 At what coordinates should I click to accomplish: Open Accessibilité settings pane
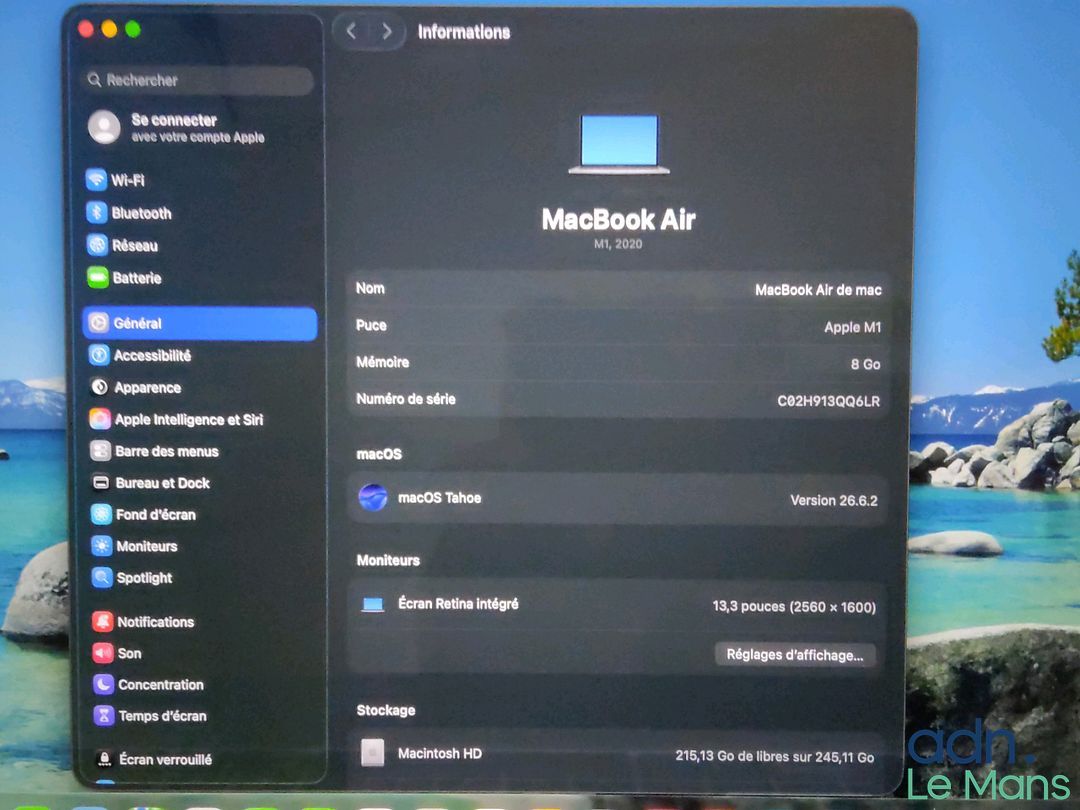140,355
